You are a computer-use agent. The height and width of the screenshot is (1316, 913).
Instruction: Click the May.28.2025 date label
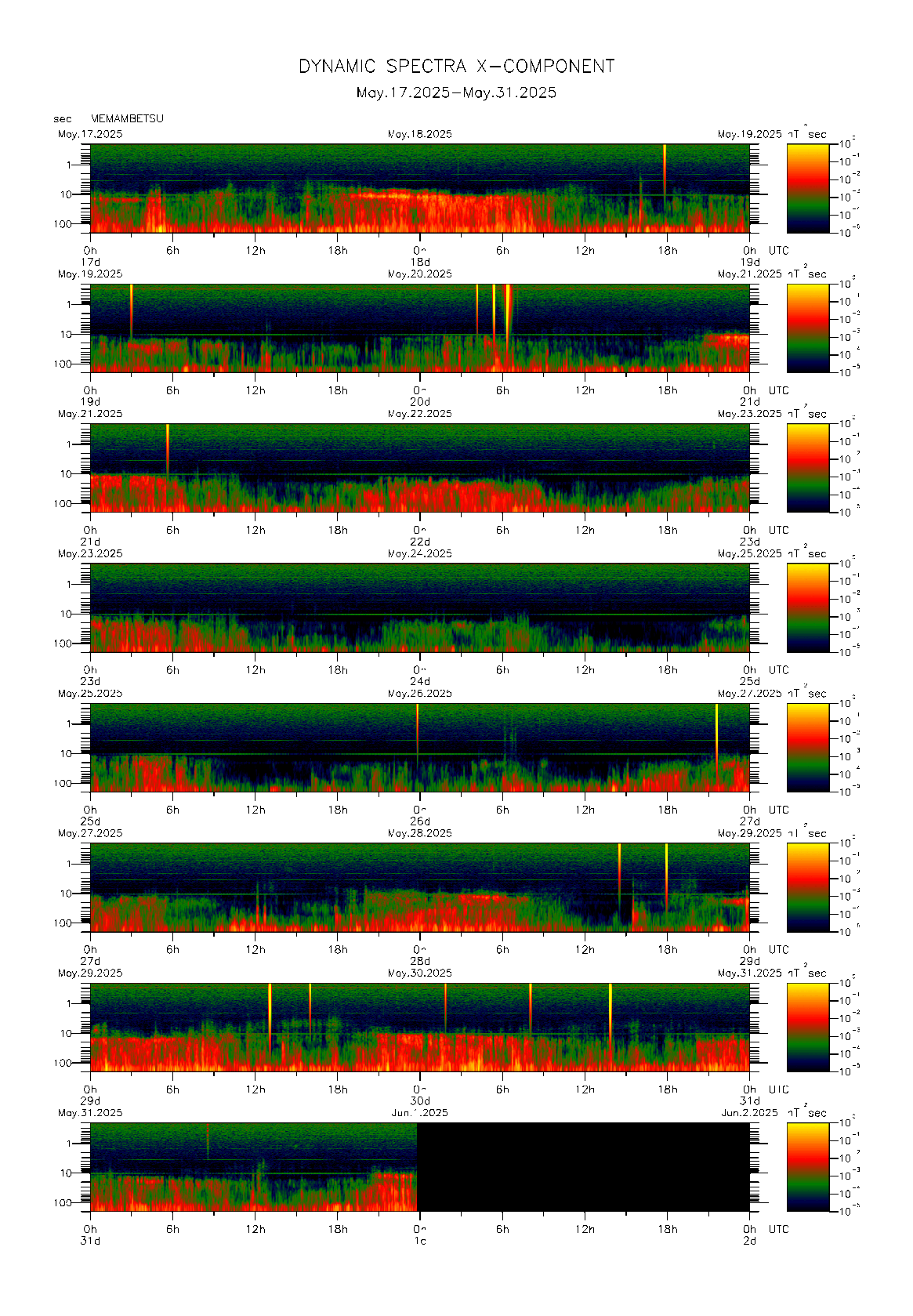coord(420,833)
